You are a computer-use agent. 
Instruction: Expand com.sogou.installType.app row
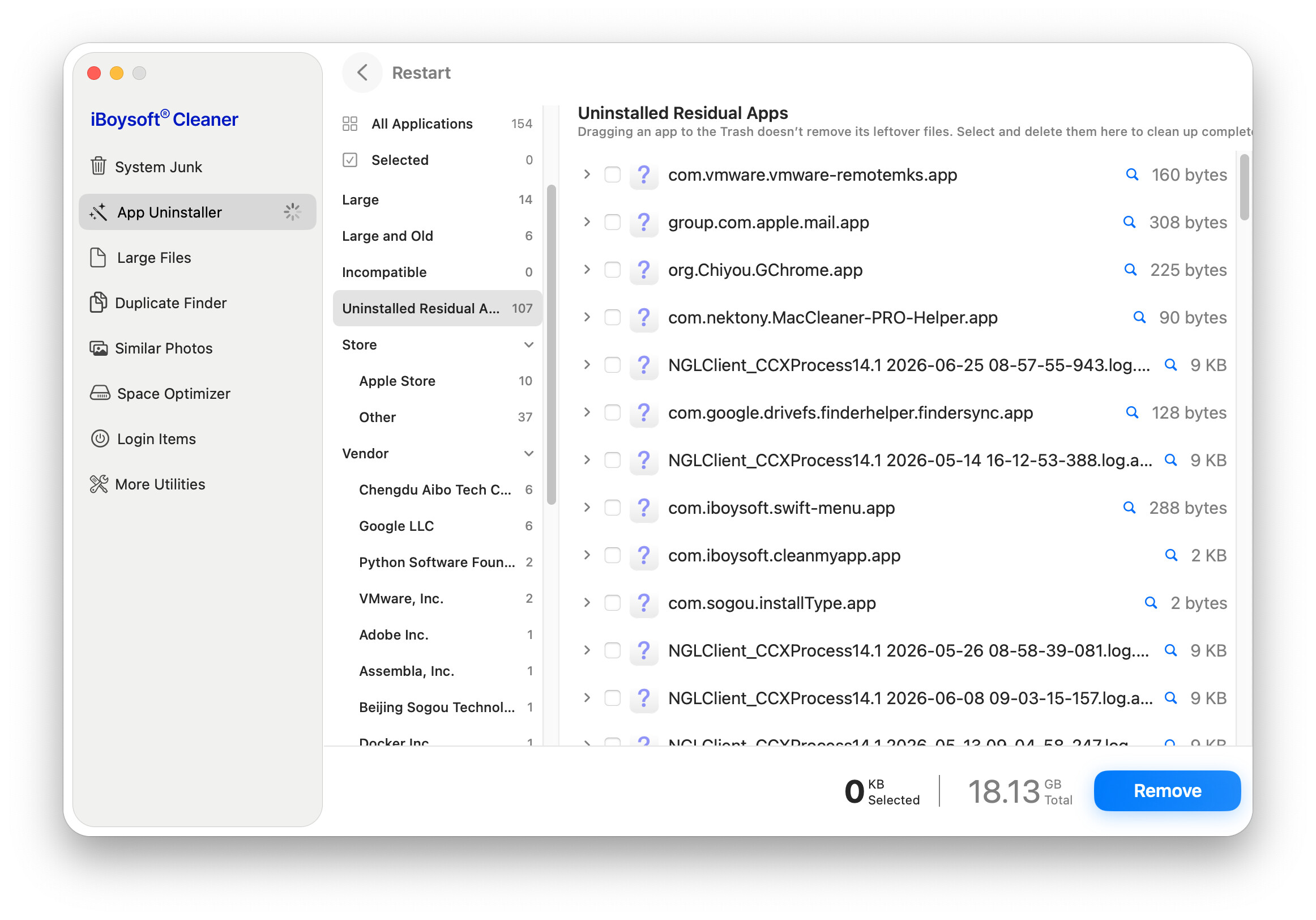click(586, 603)
